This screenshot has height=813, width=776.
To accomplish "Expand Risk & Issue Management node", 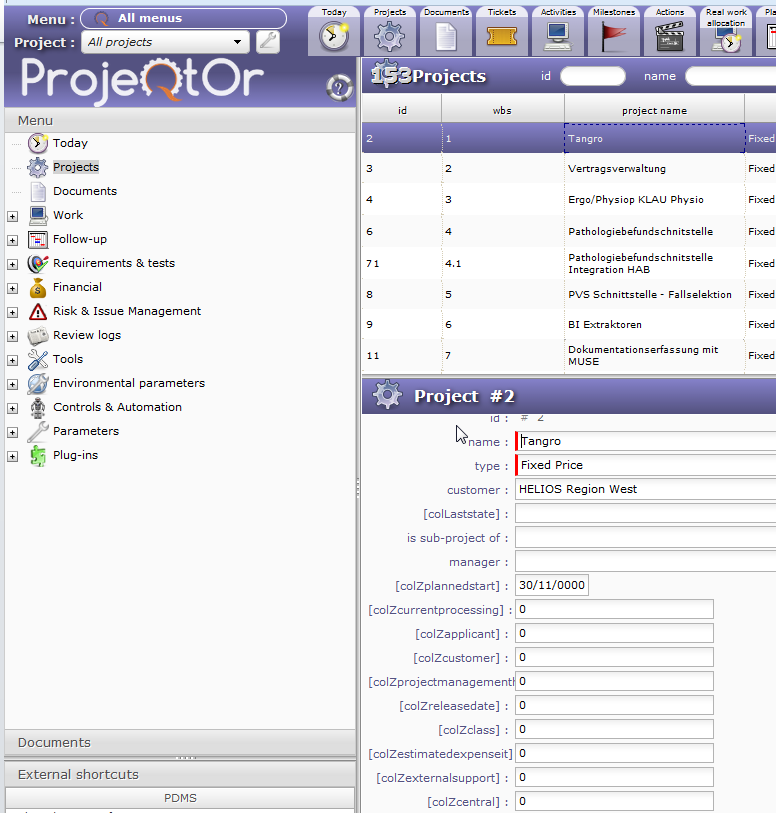I will (x=12, y=311).
